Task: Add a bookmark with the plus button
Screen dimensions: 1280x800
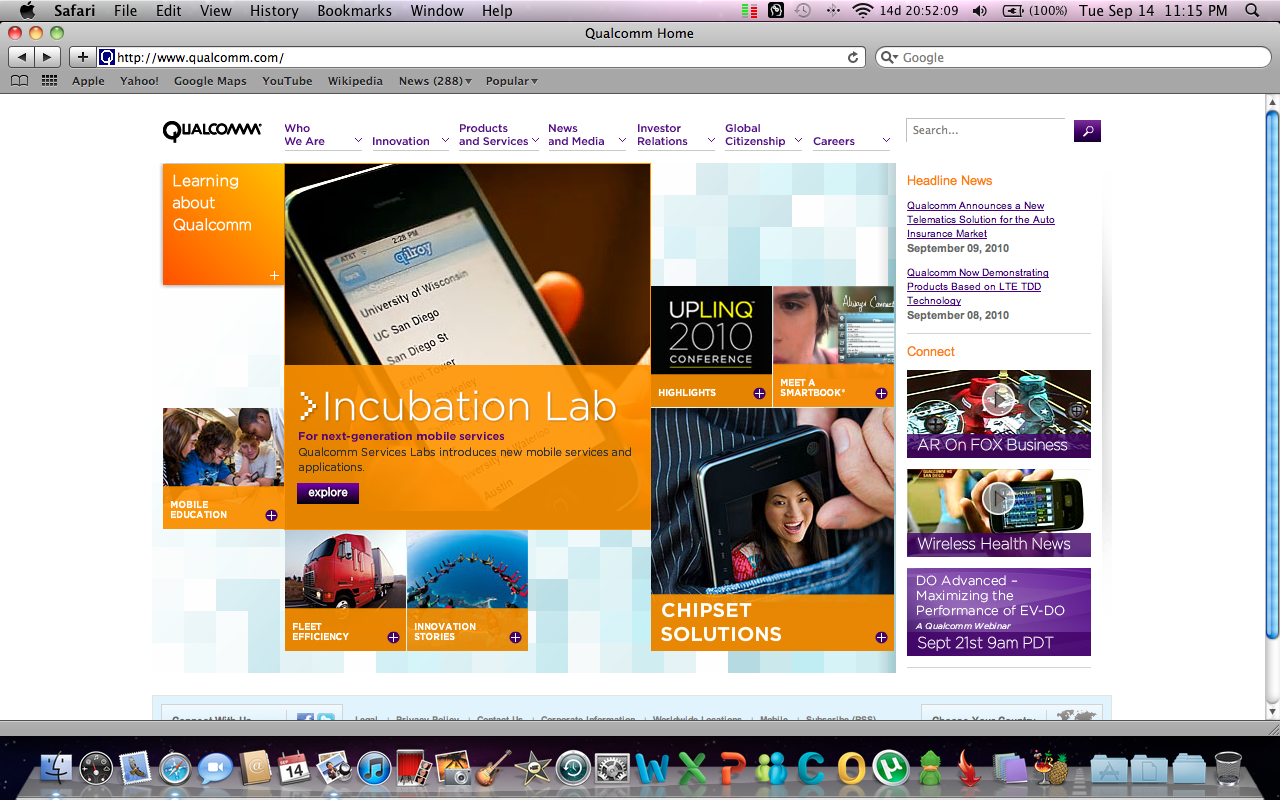Action: click(x=82, y=57)
